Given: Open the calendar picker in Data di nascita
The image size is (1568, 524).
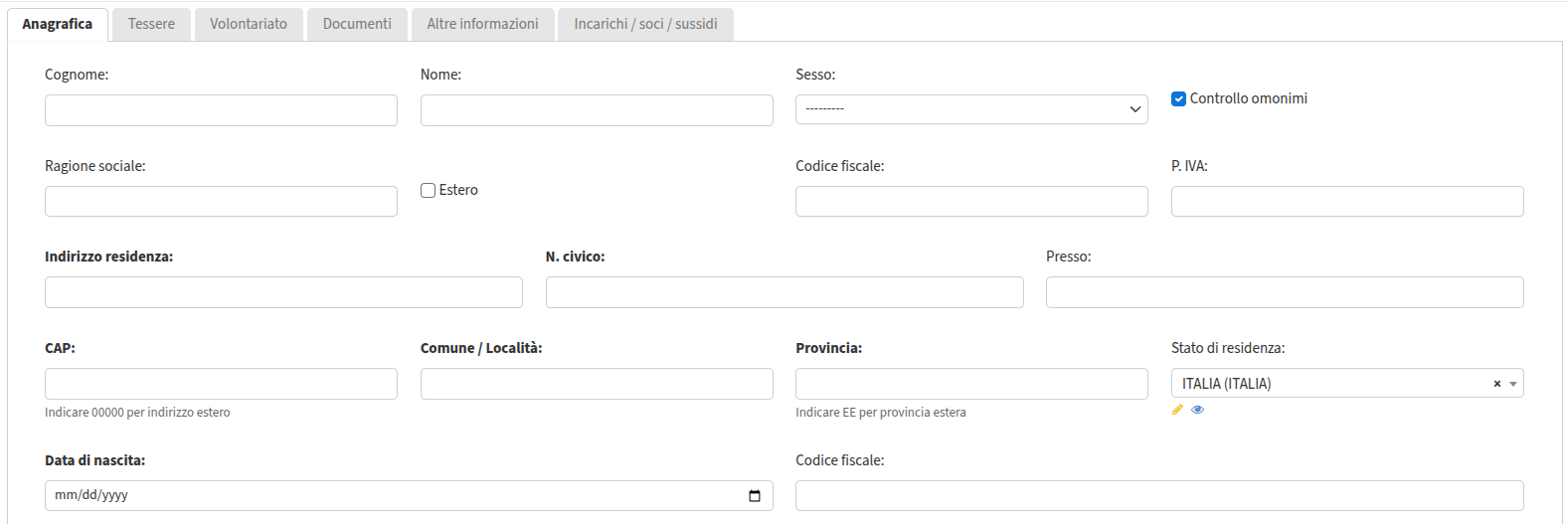Looking at the screenshot, I should [755, 495].
